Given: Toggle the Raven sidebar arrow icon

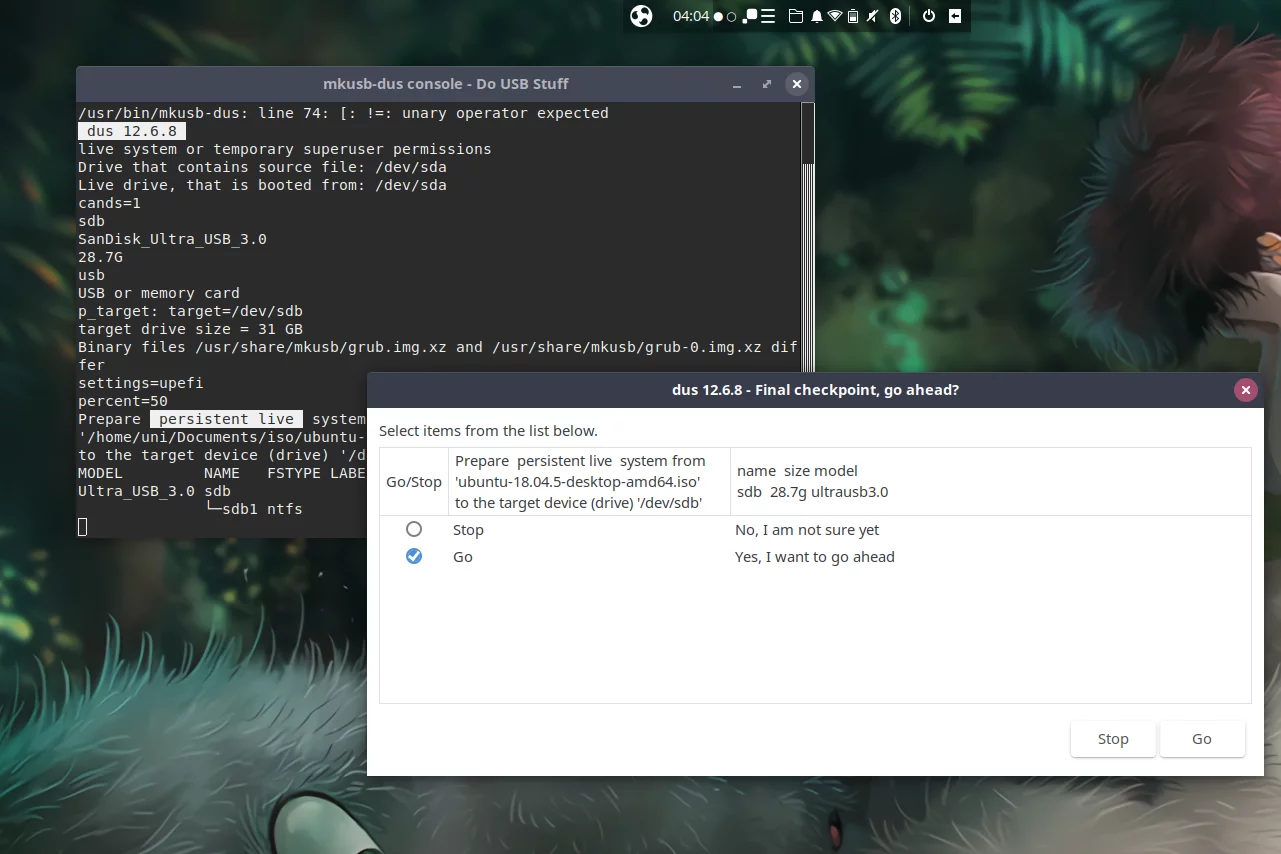Looking at the screenshot, I should pyautogui.click(x=955, y=16).
